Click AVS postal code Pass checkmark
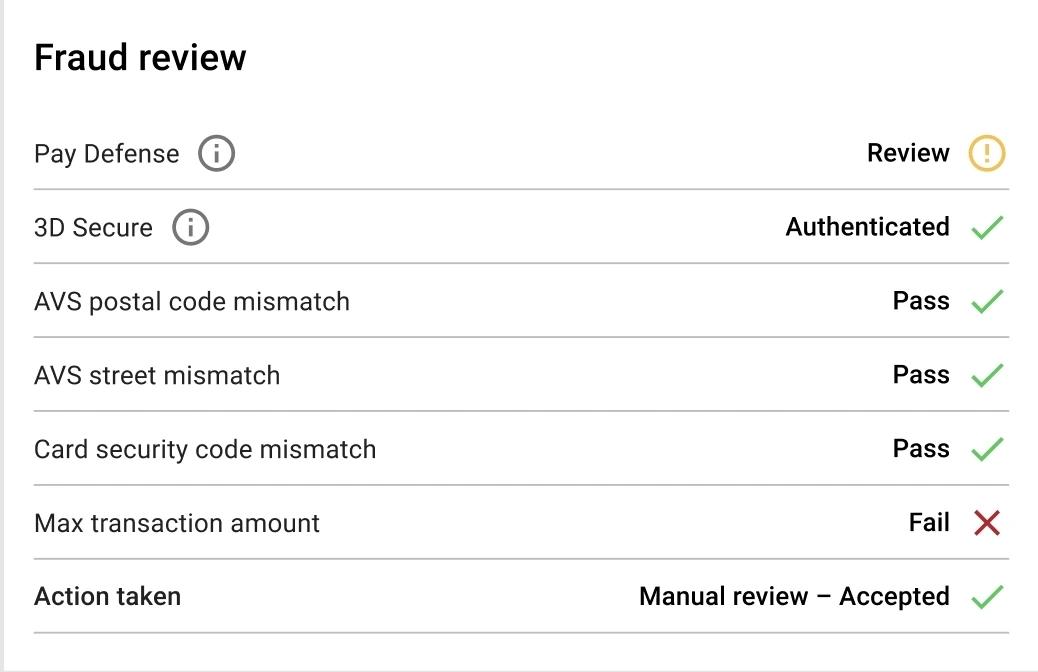 point(987,301)
